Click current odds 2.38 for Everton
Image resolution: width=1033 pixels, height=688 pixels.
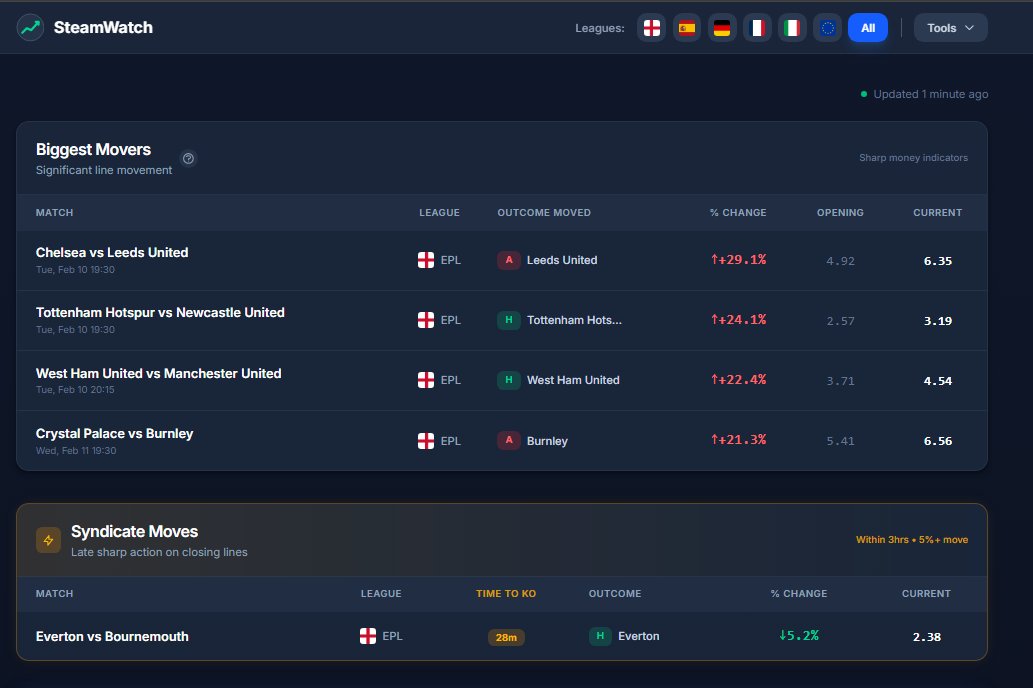926,637
